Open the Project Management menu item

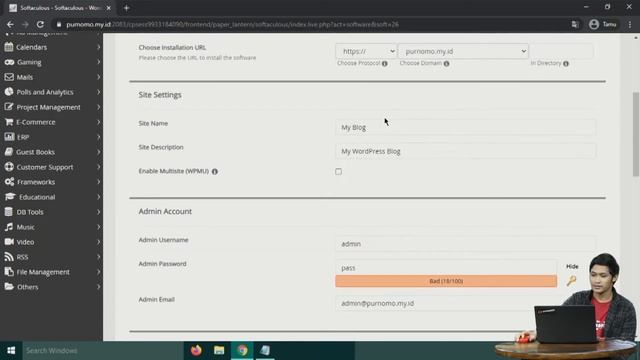pyautogui.click(x=49, y=107)
